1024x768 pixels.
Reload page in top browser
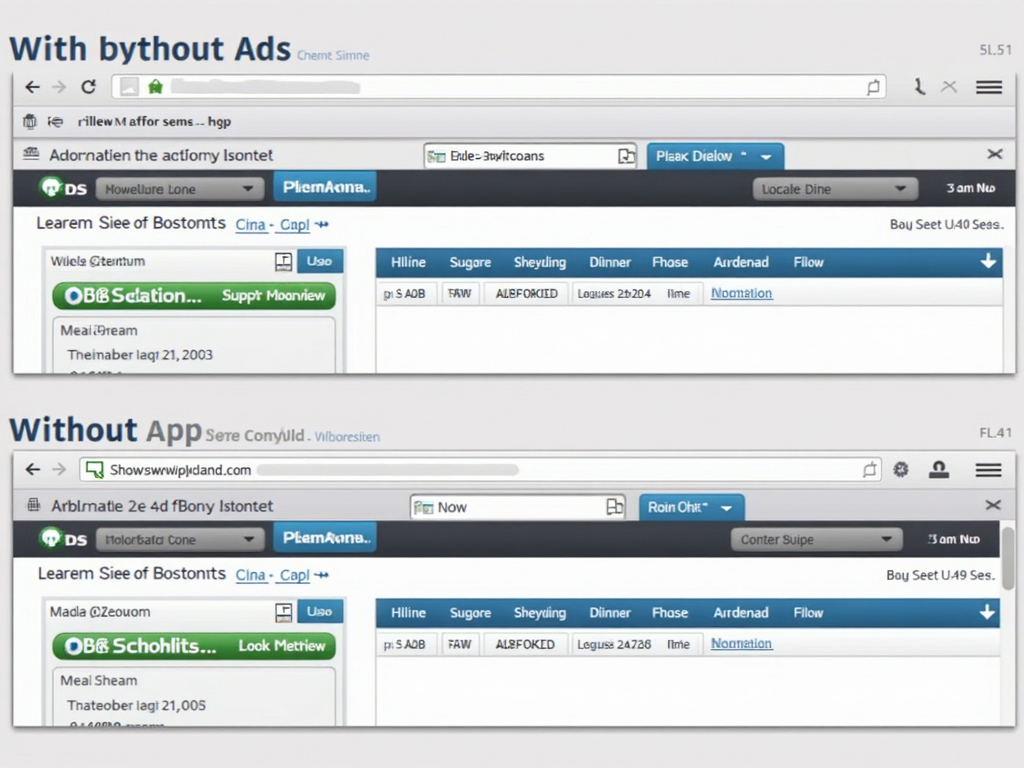click(89, 87)
